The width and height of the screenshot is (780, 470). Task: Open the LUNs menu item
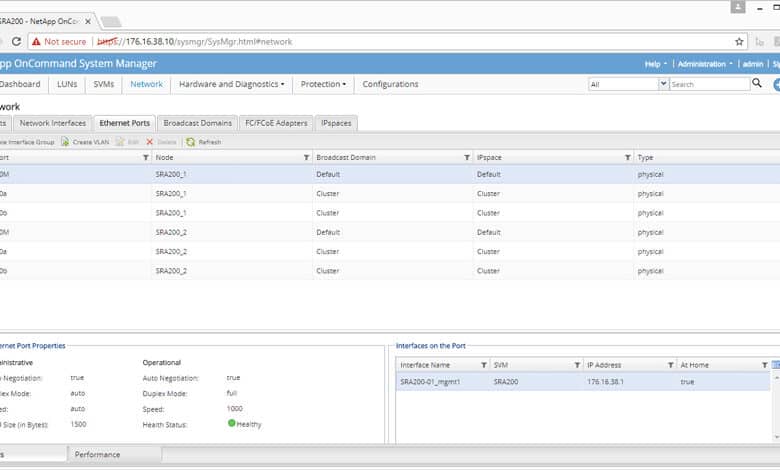(67, 84)
